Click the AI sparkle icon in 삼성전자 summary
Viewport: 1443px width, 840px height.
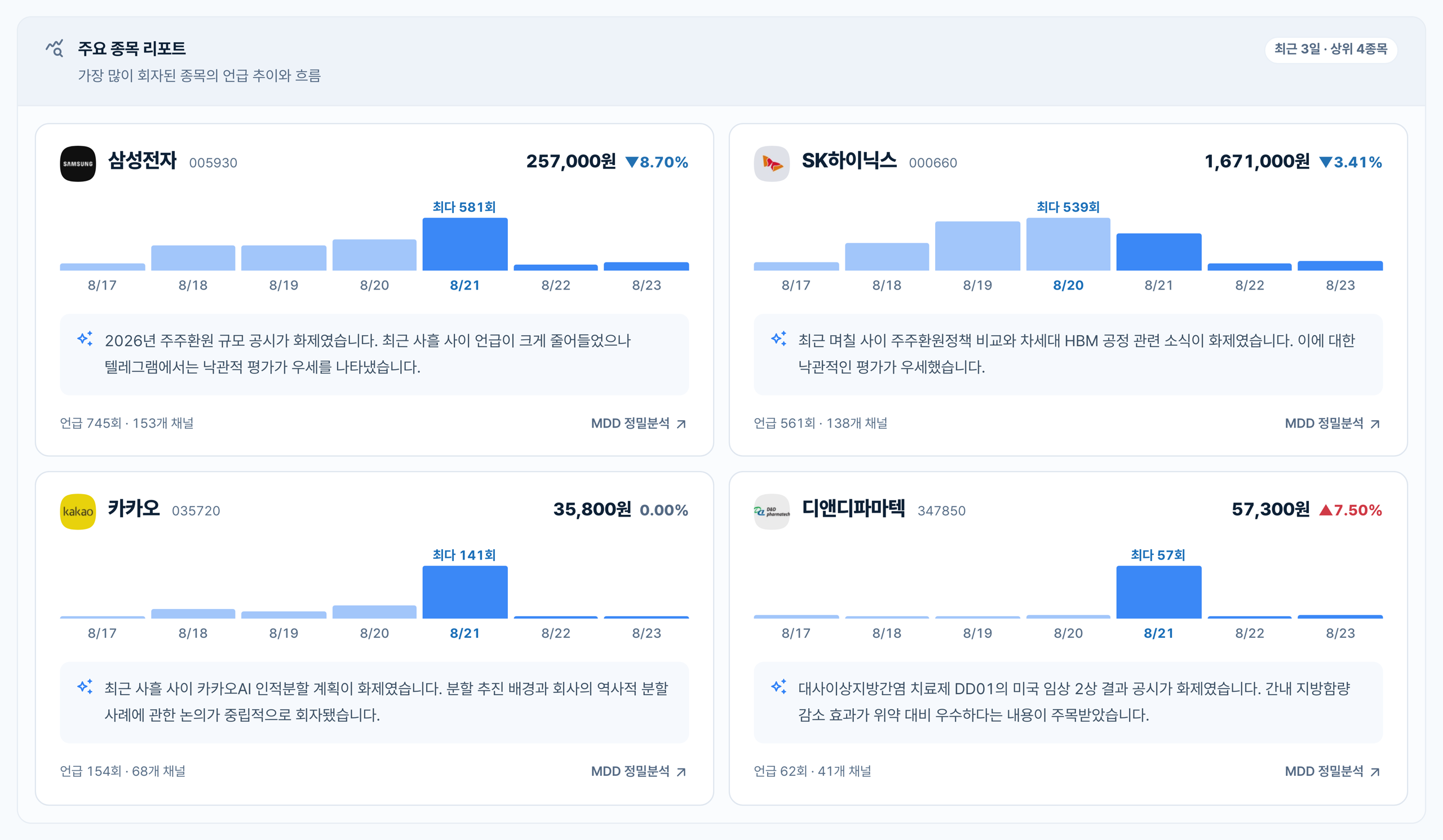pyautogui.click(x=85, y=339)
